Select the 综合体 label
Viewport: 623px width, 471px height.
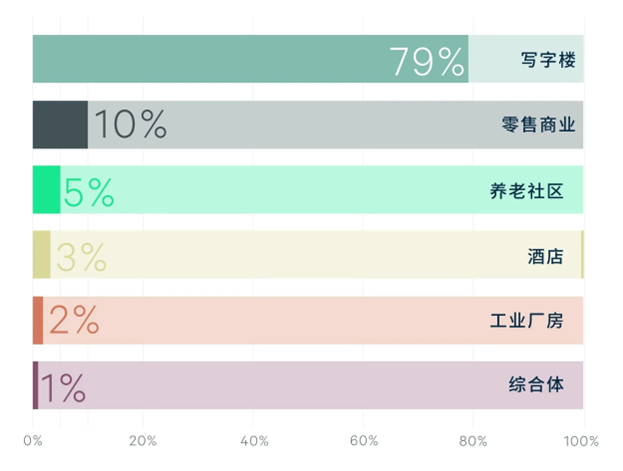(536, 385)
